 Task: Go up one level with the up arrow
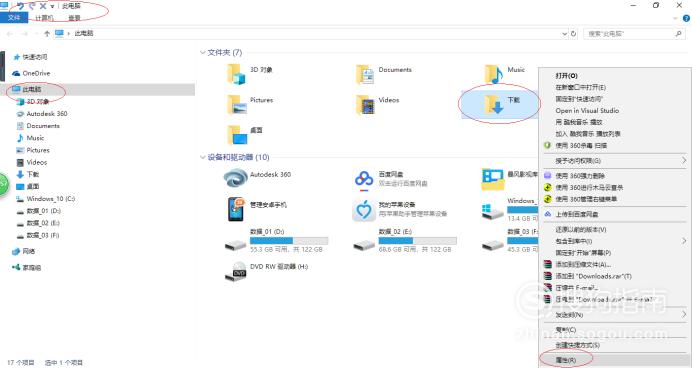point(47,34)
